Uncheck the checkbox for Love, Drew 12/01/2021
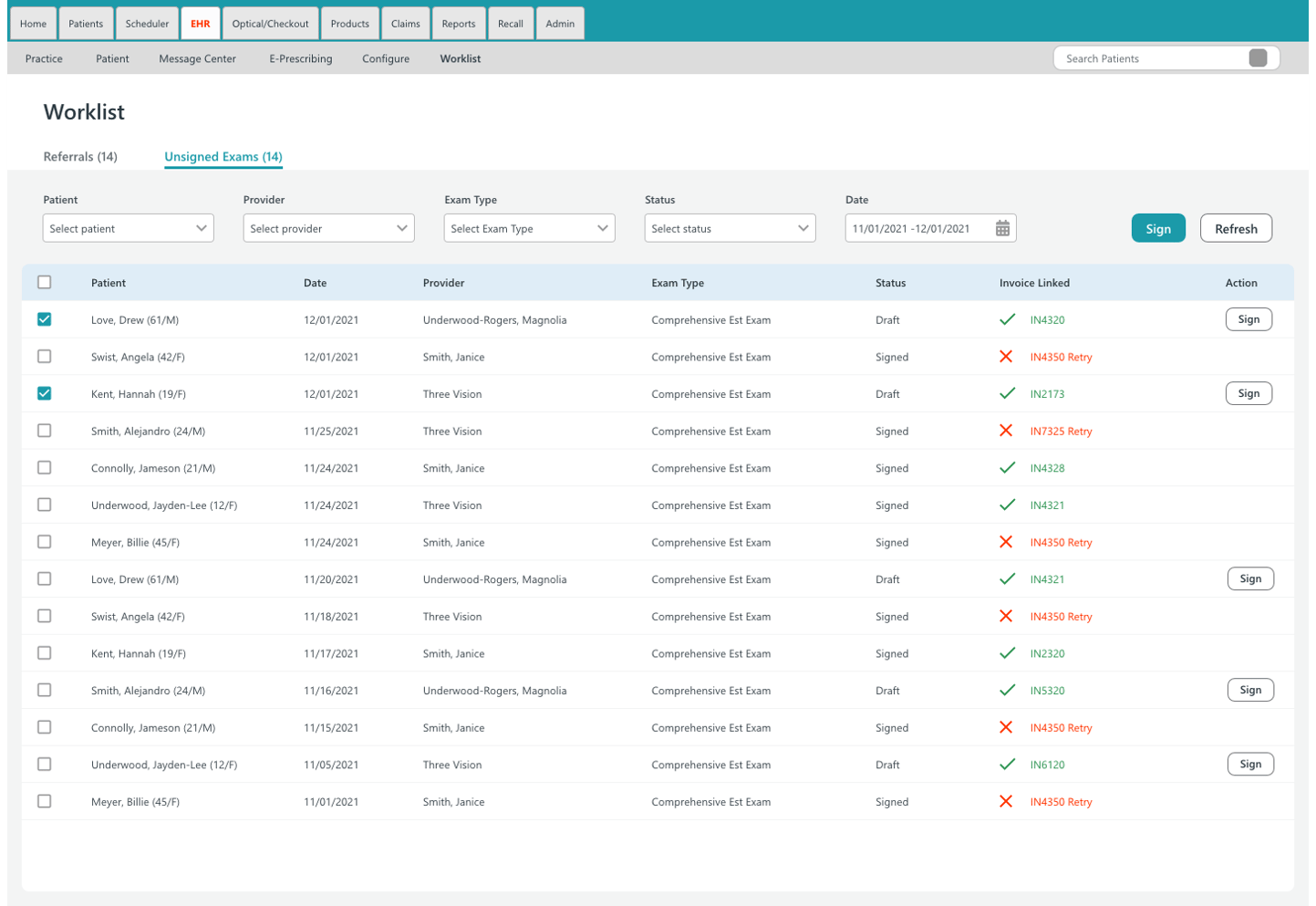 pyautogui.click(x=44, y=319)
